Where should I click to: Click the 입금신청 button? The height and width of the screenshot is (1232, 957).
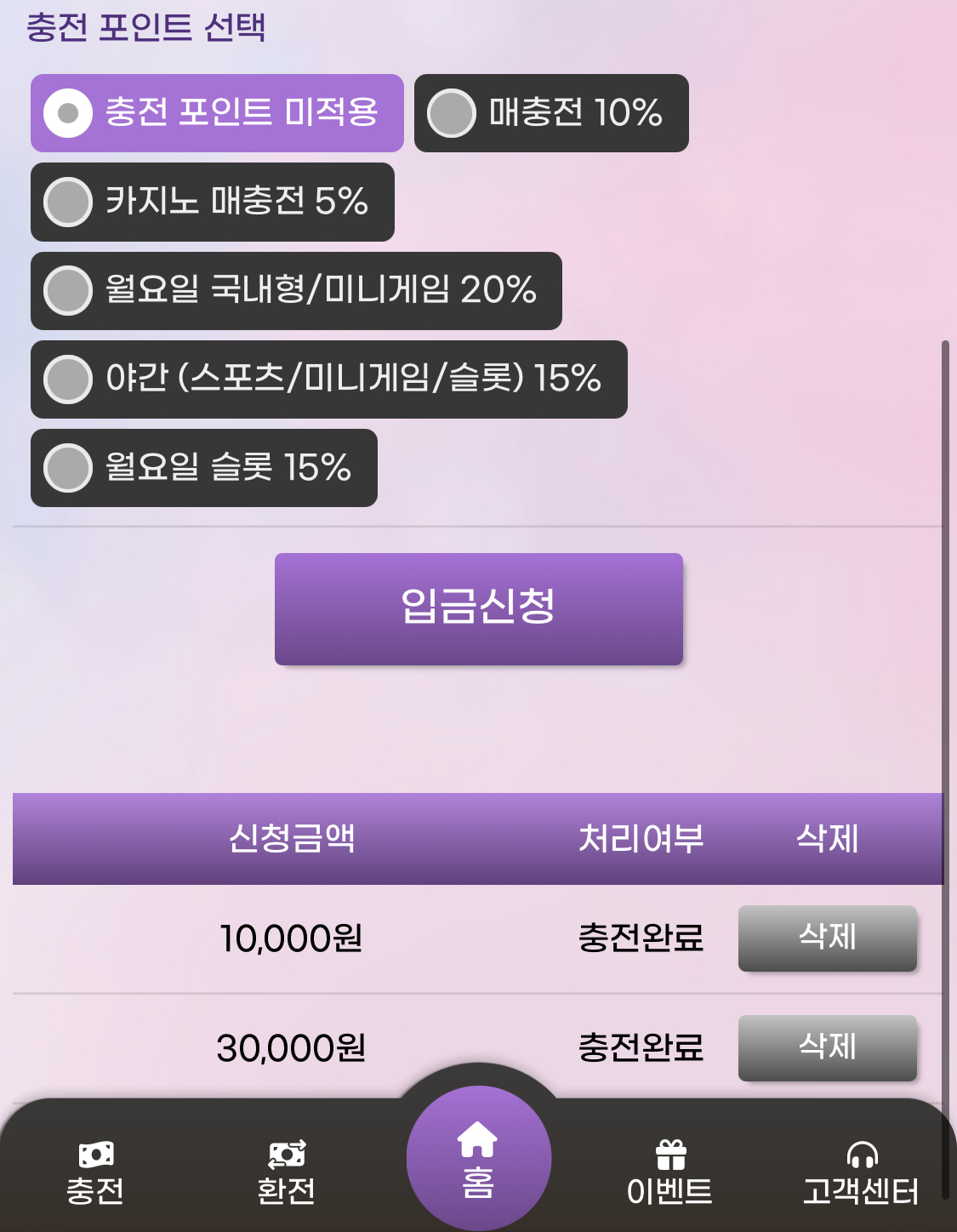[x=479, y=608]
